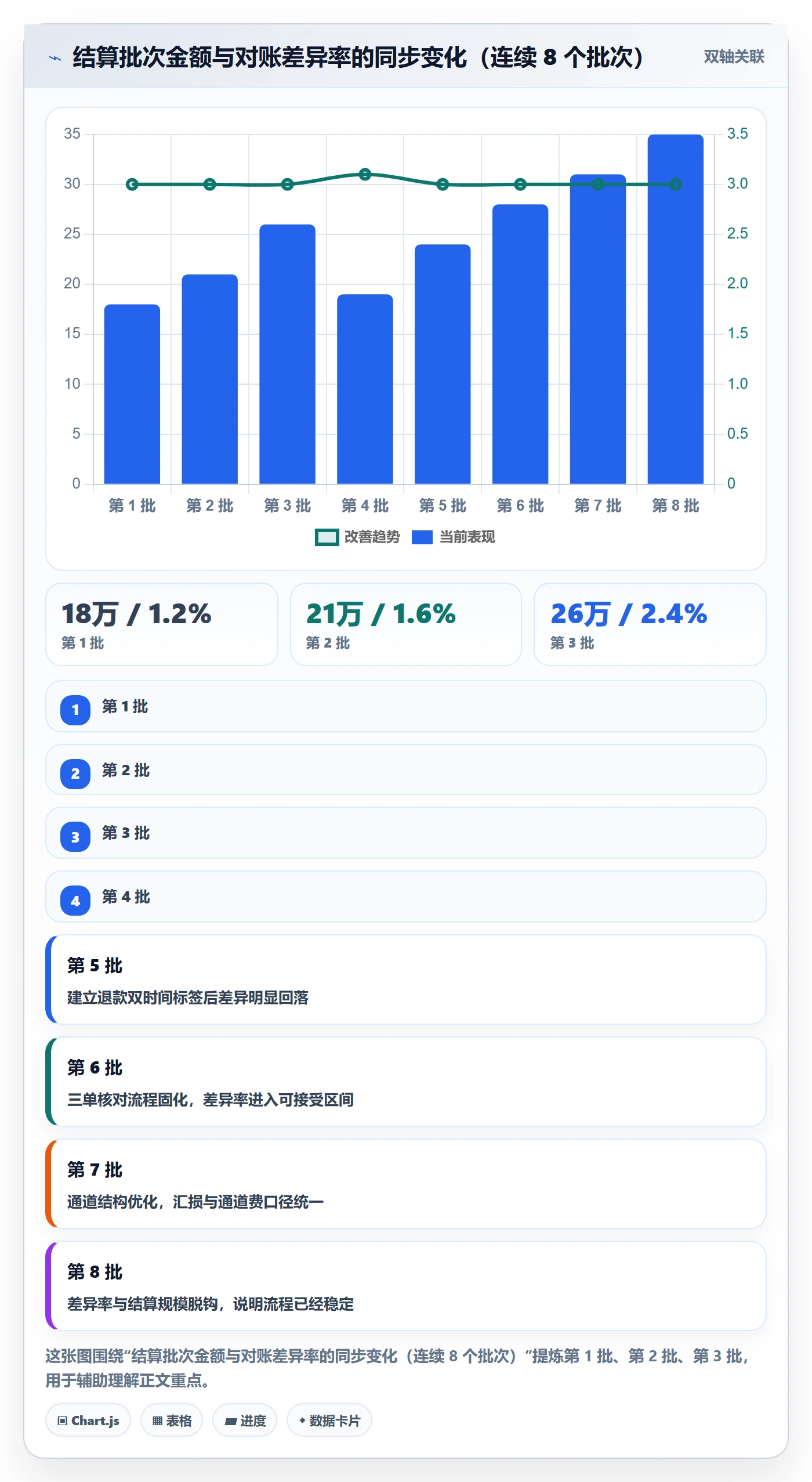The height and width of the screenshot is (1482, 812).
Task: Click text 建立退款双时间标签后差异明显回落
Action: coord(188,997)
